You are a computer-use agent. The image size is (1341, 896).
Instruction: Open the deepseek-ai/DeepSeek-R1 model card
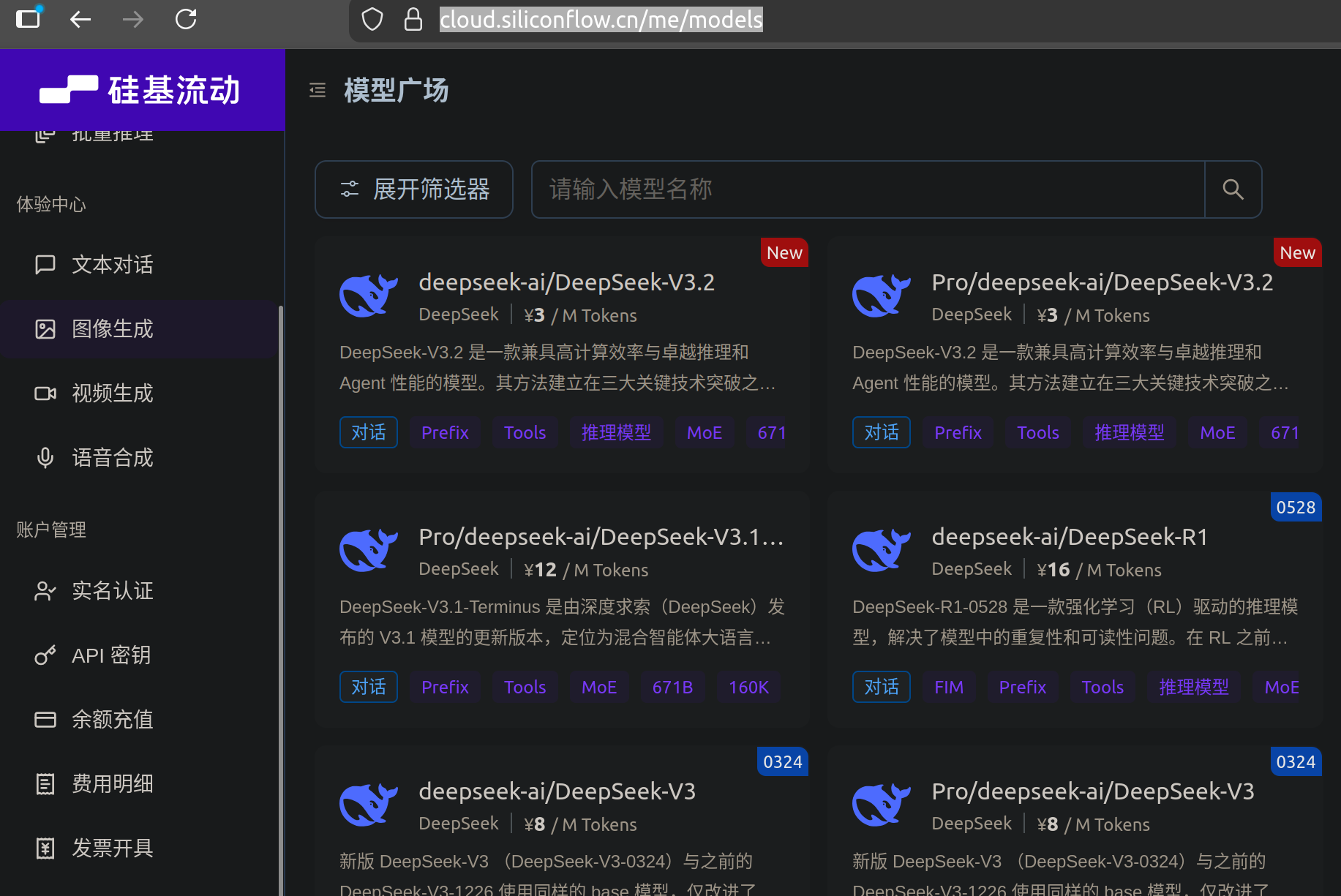click(1069, 536)
